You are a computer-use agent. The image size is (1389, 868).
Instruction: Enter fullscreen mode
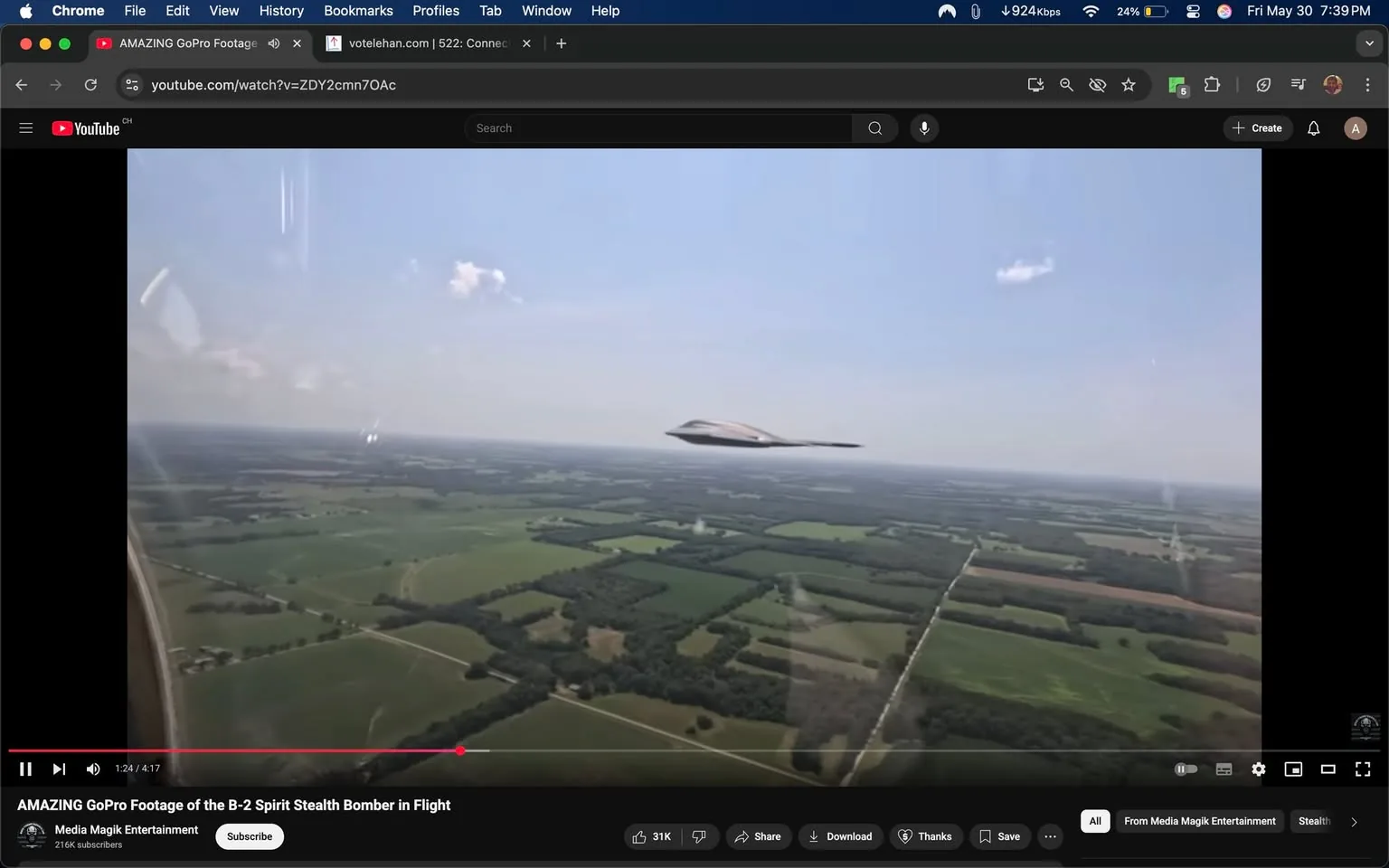pos(1362,769)
